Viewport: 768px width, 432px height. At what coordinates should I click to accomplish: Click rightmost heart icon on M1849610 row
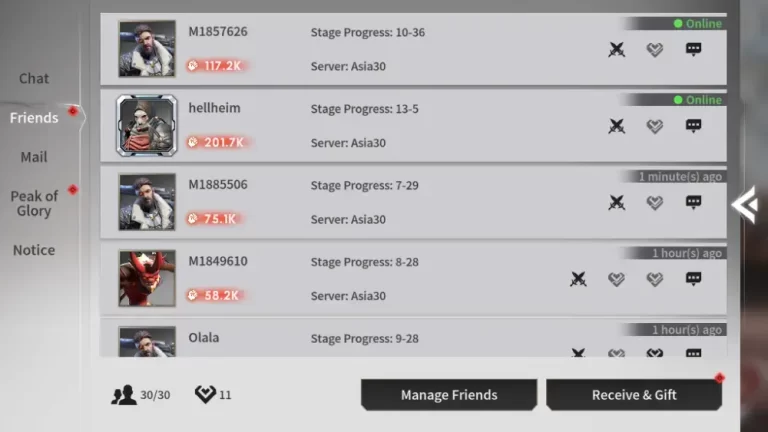tap(655, 279)
